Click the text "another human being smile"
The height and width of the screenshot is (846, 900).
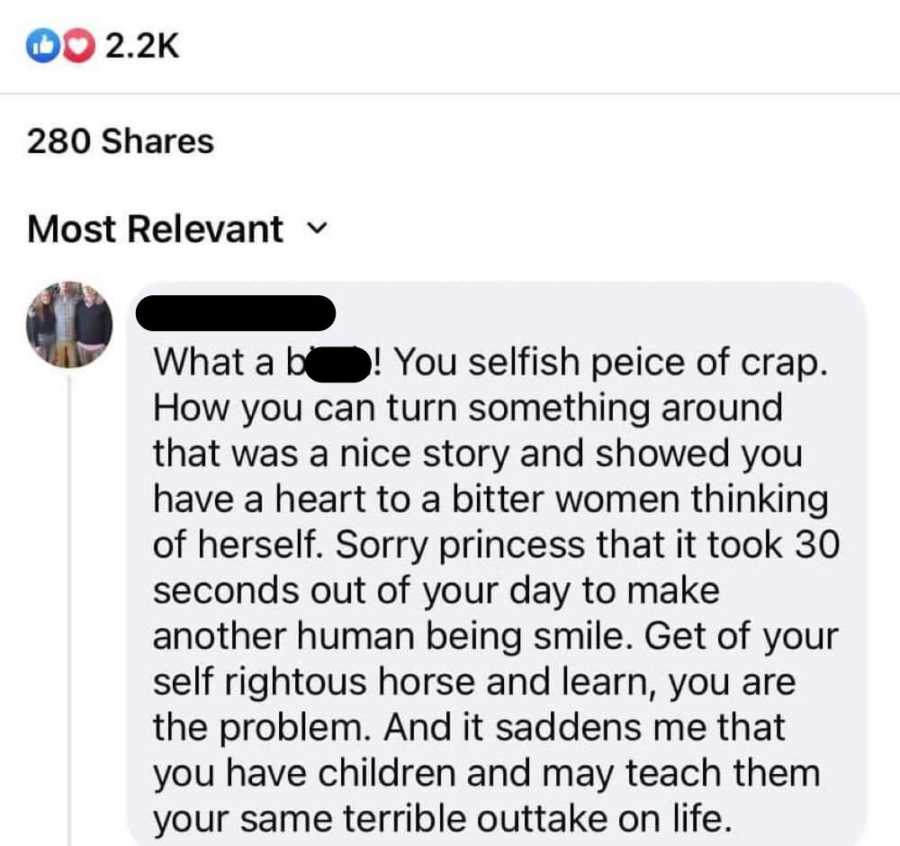pos(388,637)
